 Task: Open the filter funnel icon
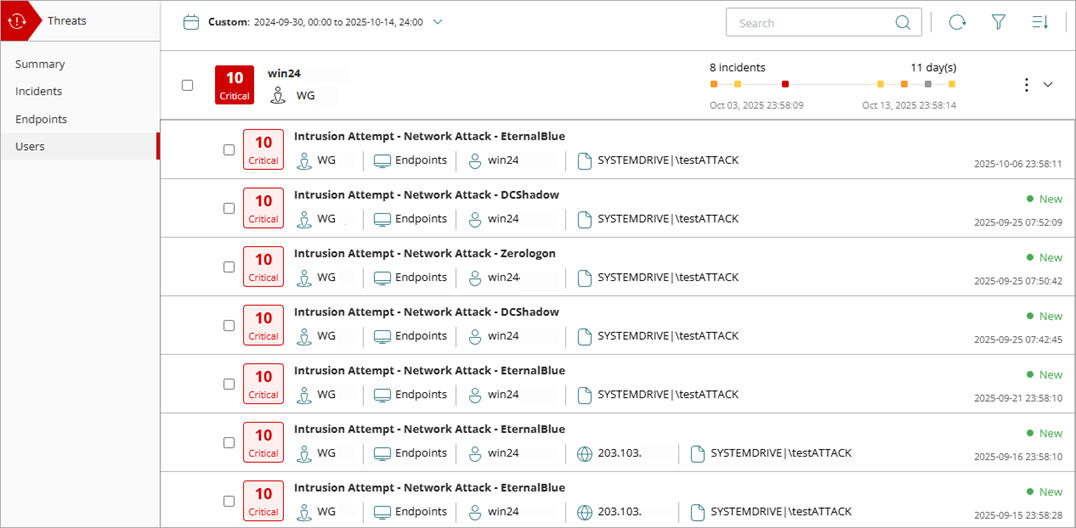pyautogui.click(x=998, y=23)
